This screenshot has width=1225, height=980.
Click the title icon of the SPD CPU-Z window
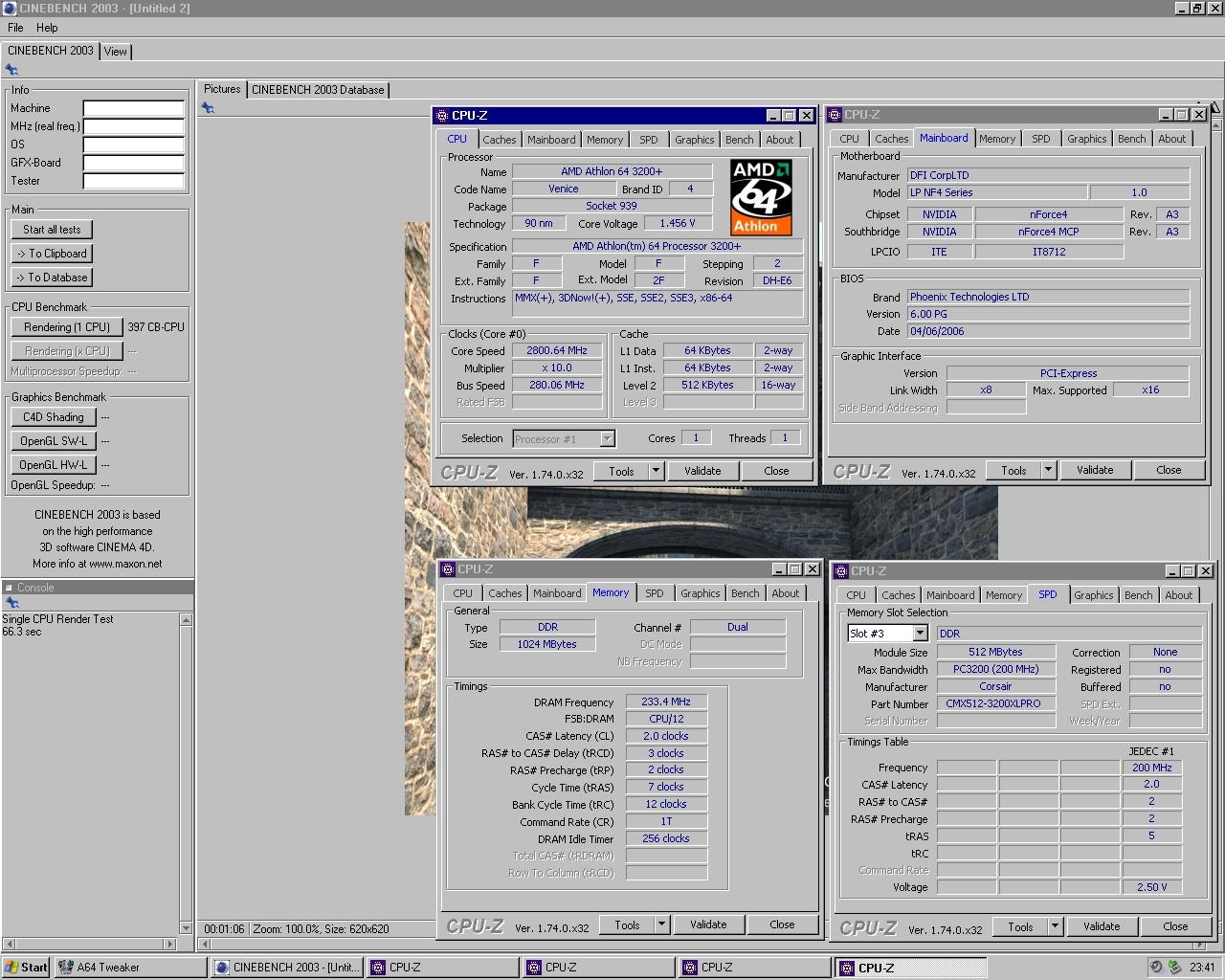pos(841,571)
